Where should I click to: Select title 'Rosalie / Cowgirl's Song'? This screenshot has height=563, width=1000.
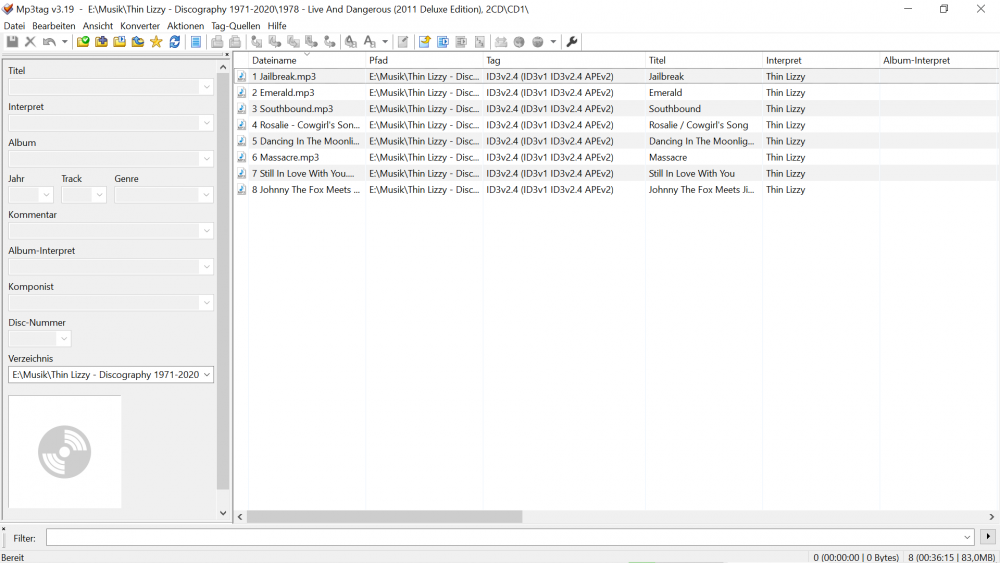(698, 125)
